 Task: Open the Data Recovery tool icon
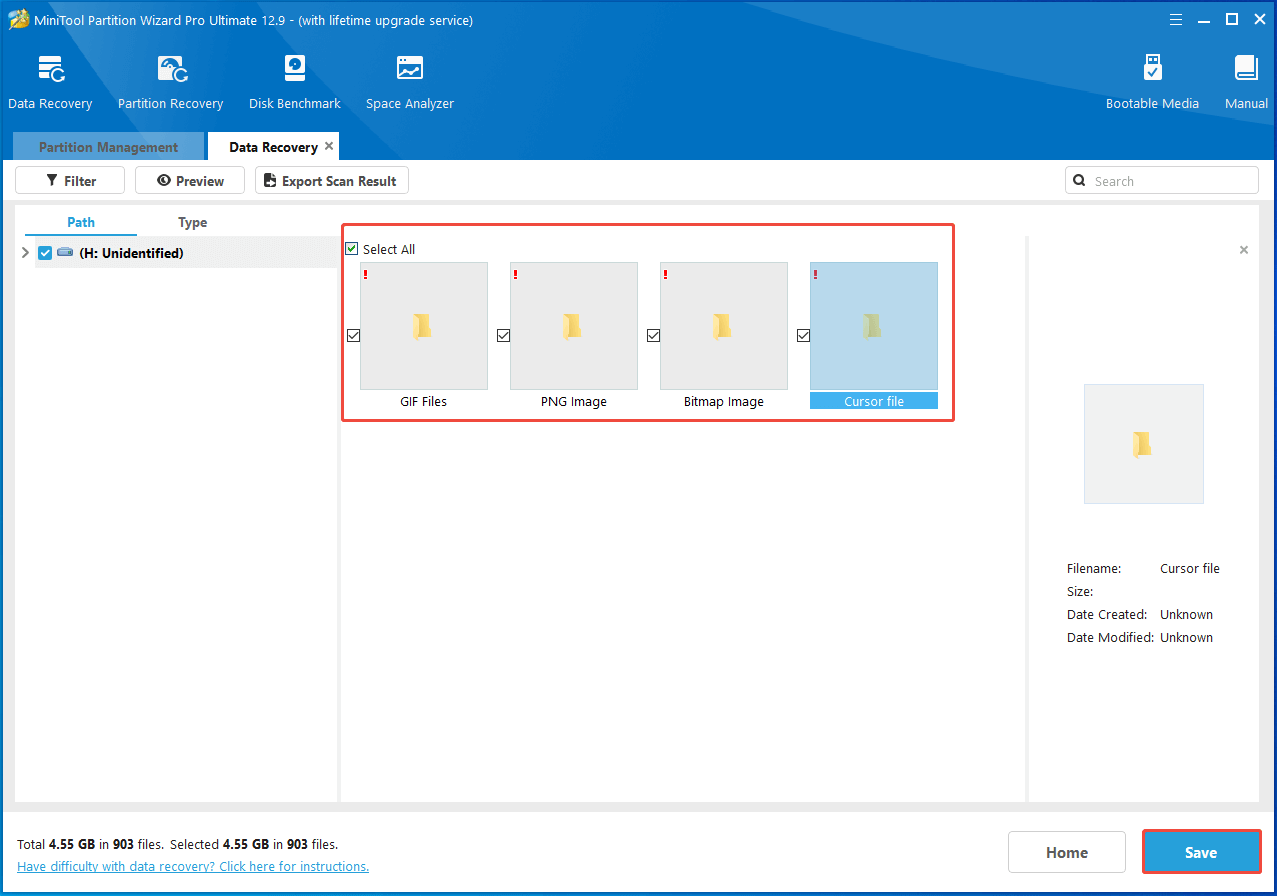[x=50, y=69]
